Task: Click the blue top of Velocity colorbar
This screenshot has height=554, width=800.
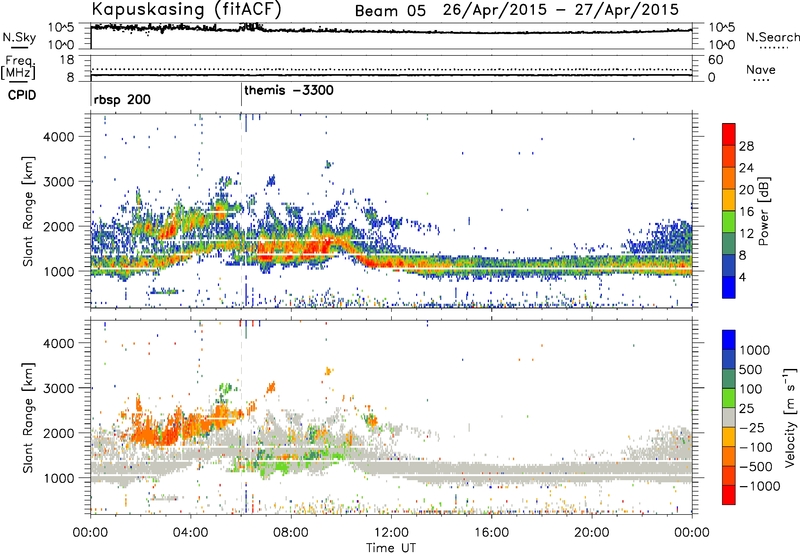Action: (729, 340)
